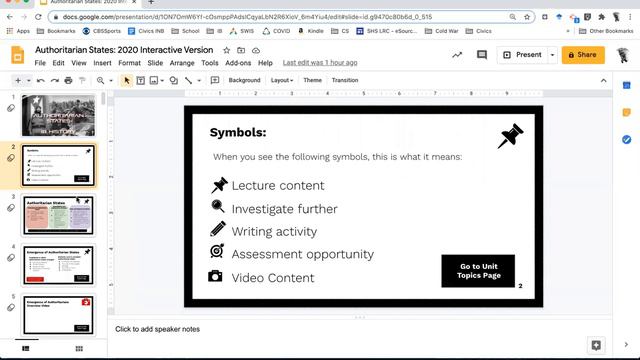Image resolution: width=640 pixels, height=360 pixels.
Task: Click the browser reload button
Action: [38, 17]
